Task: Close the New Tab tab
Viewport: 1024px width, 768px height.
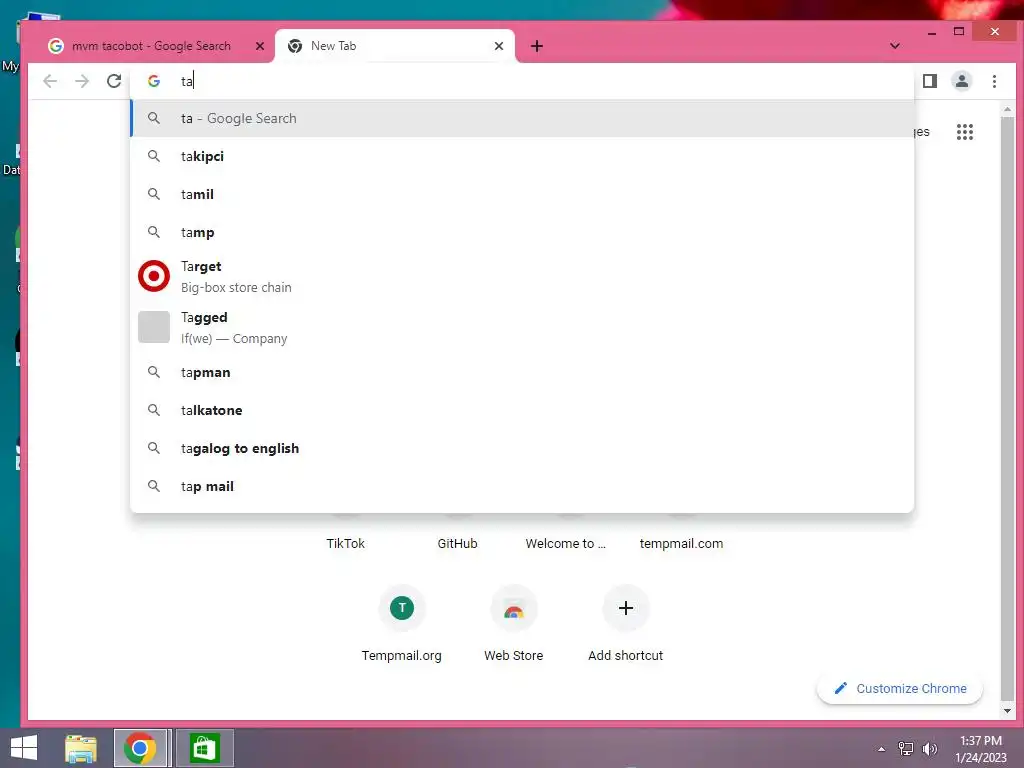Action: pos(499,46)
